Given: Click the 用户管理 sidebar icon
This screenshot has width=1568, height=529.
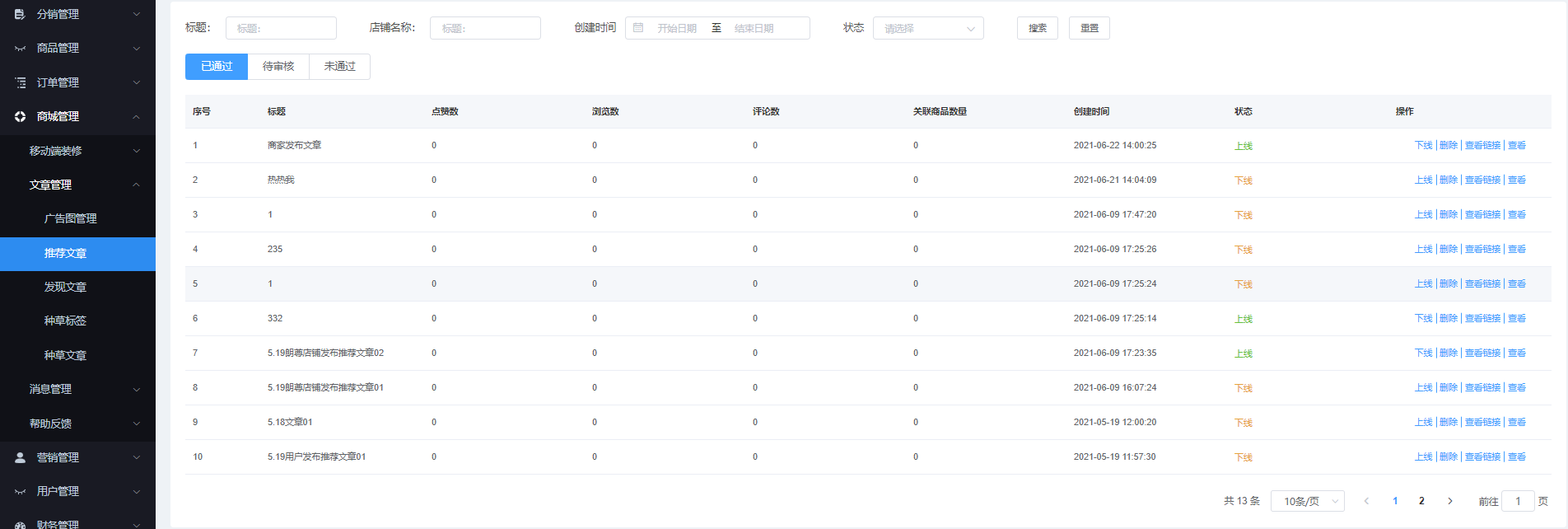Looking at the screenshot, I should tap(20, 492).
